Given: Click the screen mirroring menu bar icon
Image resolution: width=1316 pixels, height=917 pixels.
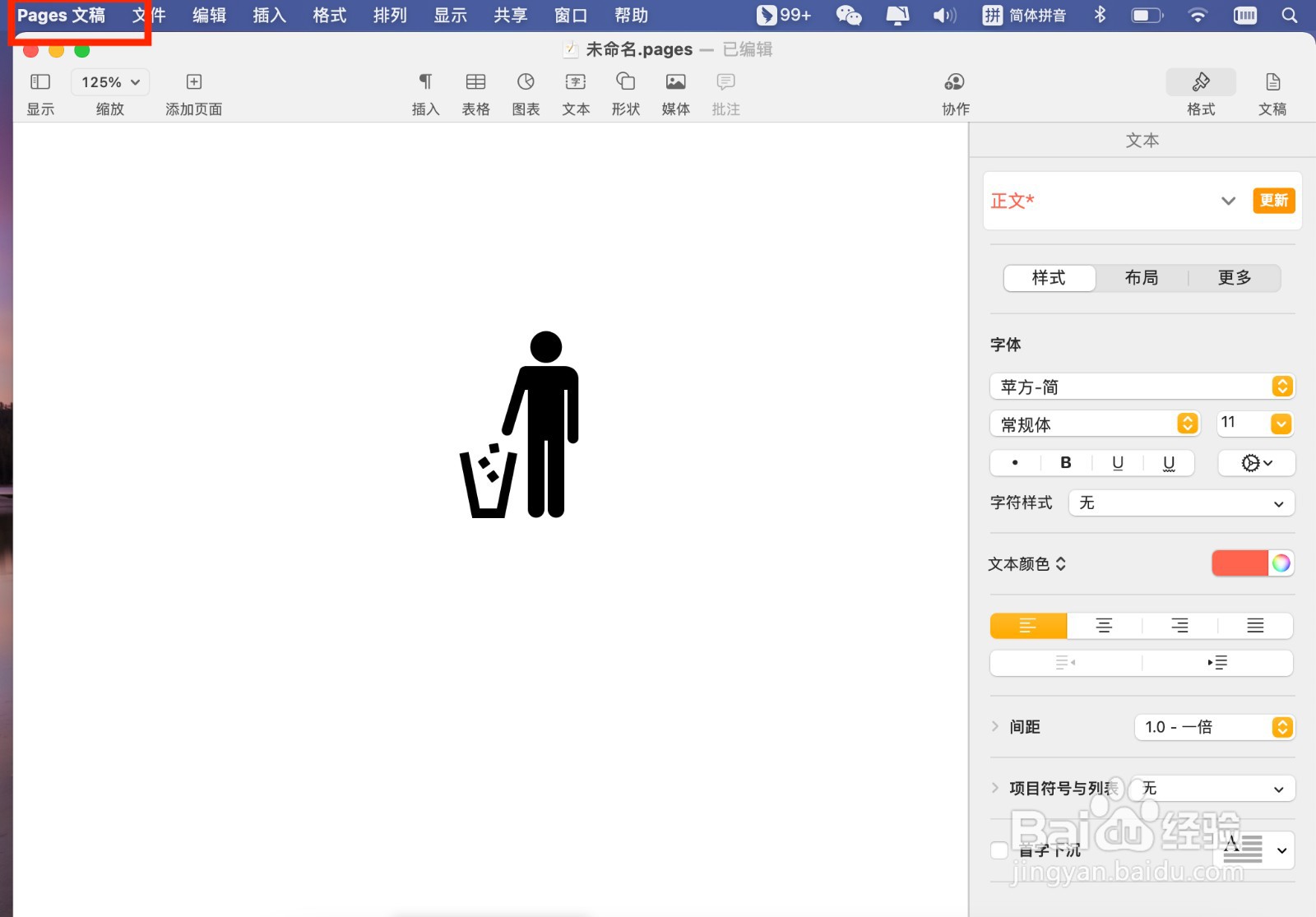Looking at the screenshot, I should [897, 15].
